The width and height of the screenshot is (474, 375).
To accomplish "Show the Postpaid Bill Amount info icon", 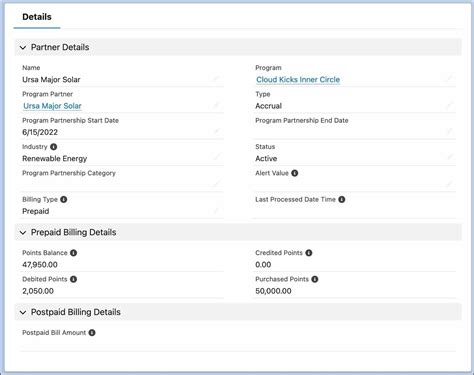I will pos(92,332).
